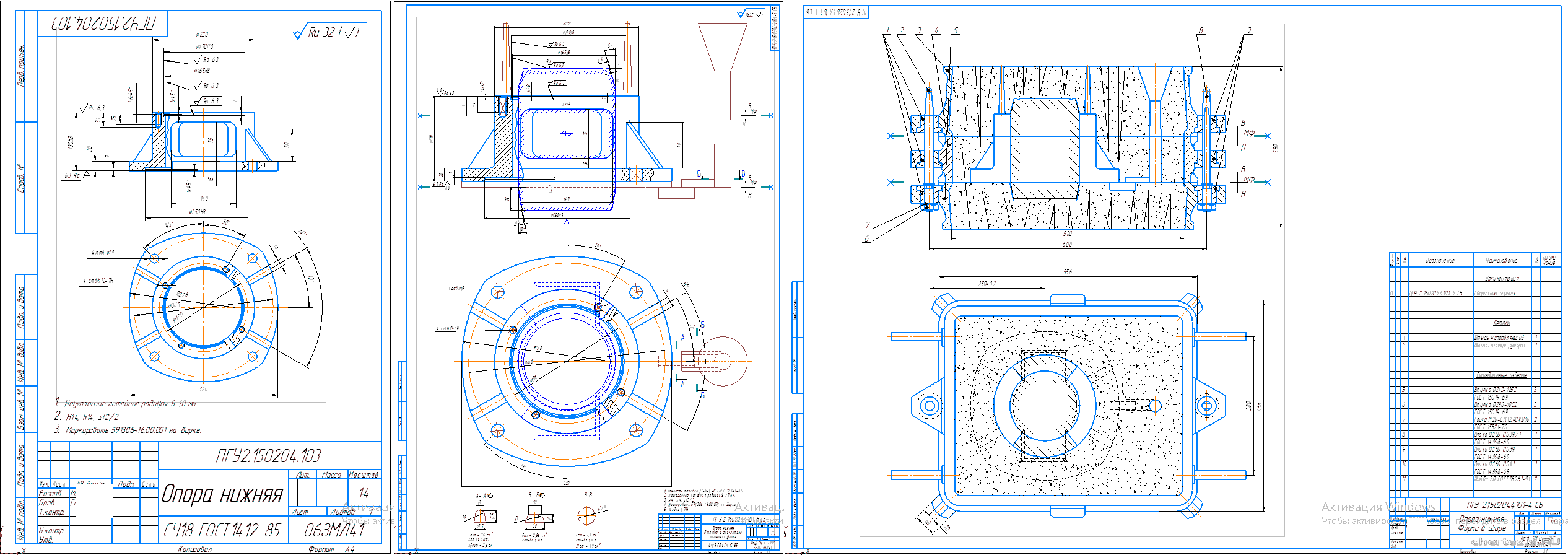Click section A-A detail view symbol
This screenshot has height=555, width=1568.
coord(484,515)
